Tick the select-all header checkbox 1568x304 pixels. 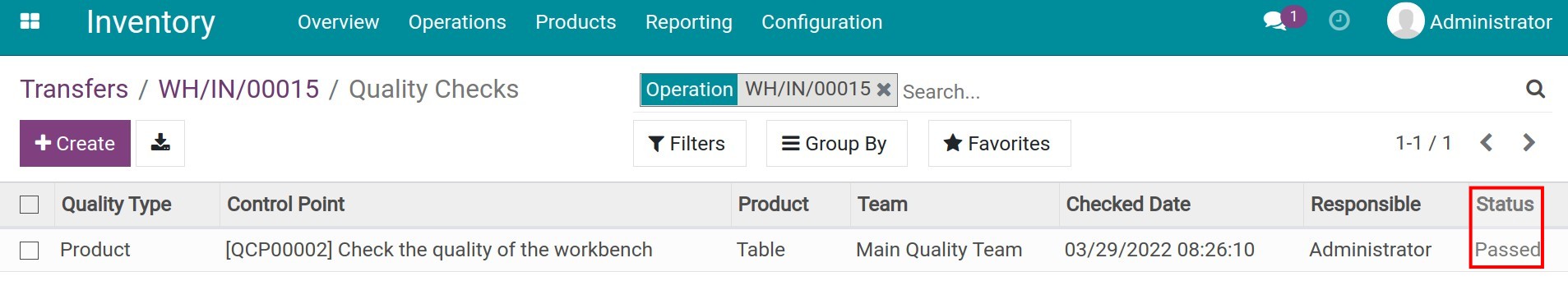pyautogui.click(x=30, y=205)
